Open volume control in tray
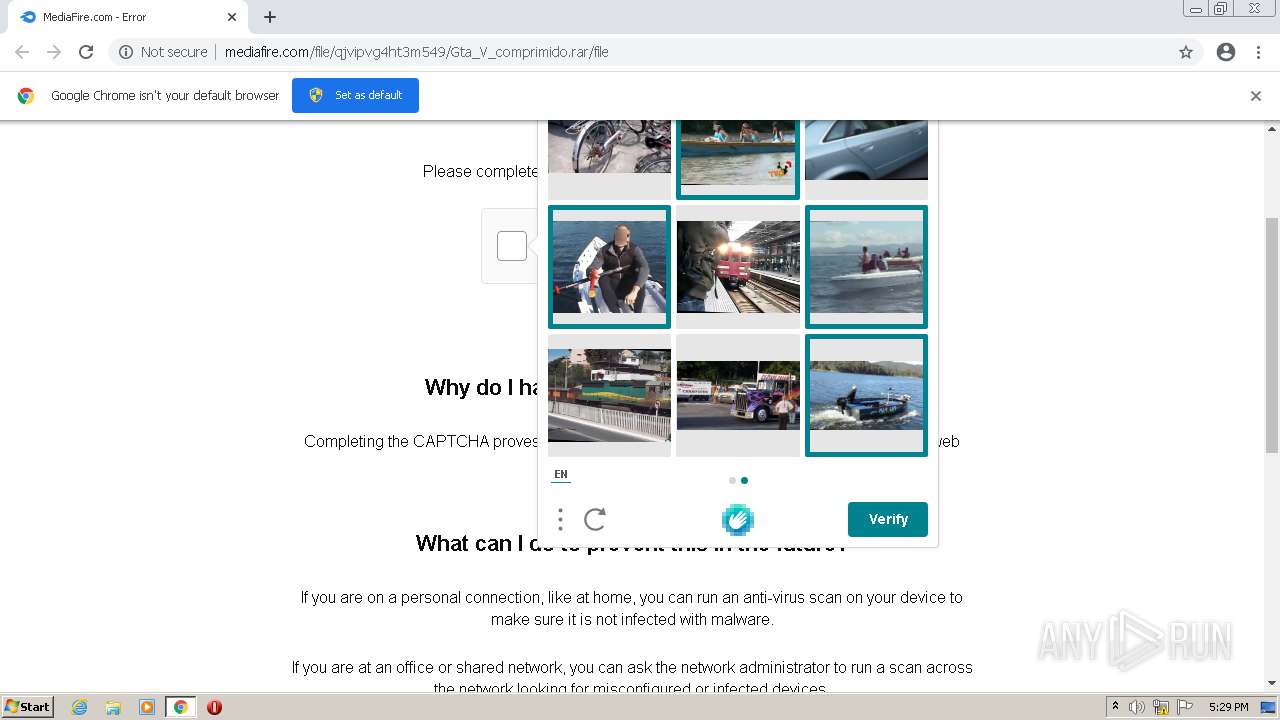 pos(1137,707)
